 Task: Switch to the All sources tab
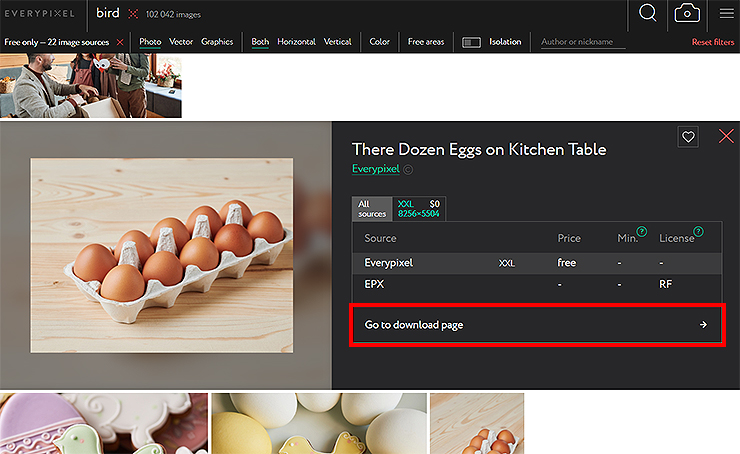(372, 209)
